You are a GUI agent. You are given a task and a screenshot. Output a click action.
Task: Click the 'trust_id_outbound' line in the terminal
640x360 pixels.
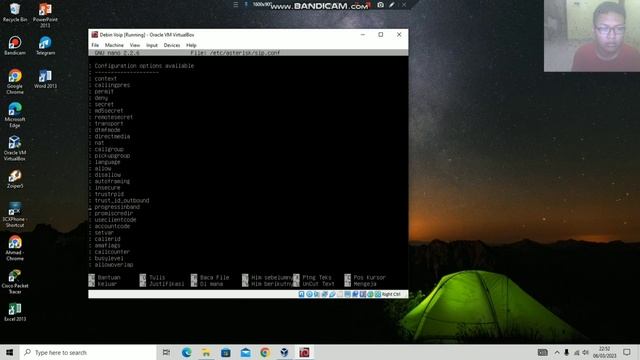tap(122, 200)
